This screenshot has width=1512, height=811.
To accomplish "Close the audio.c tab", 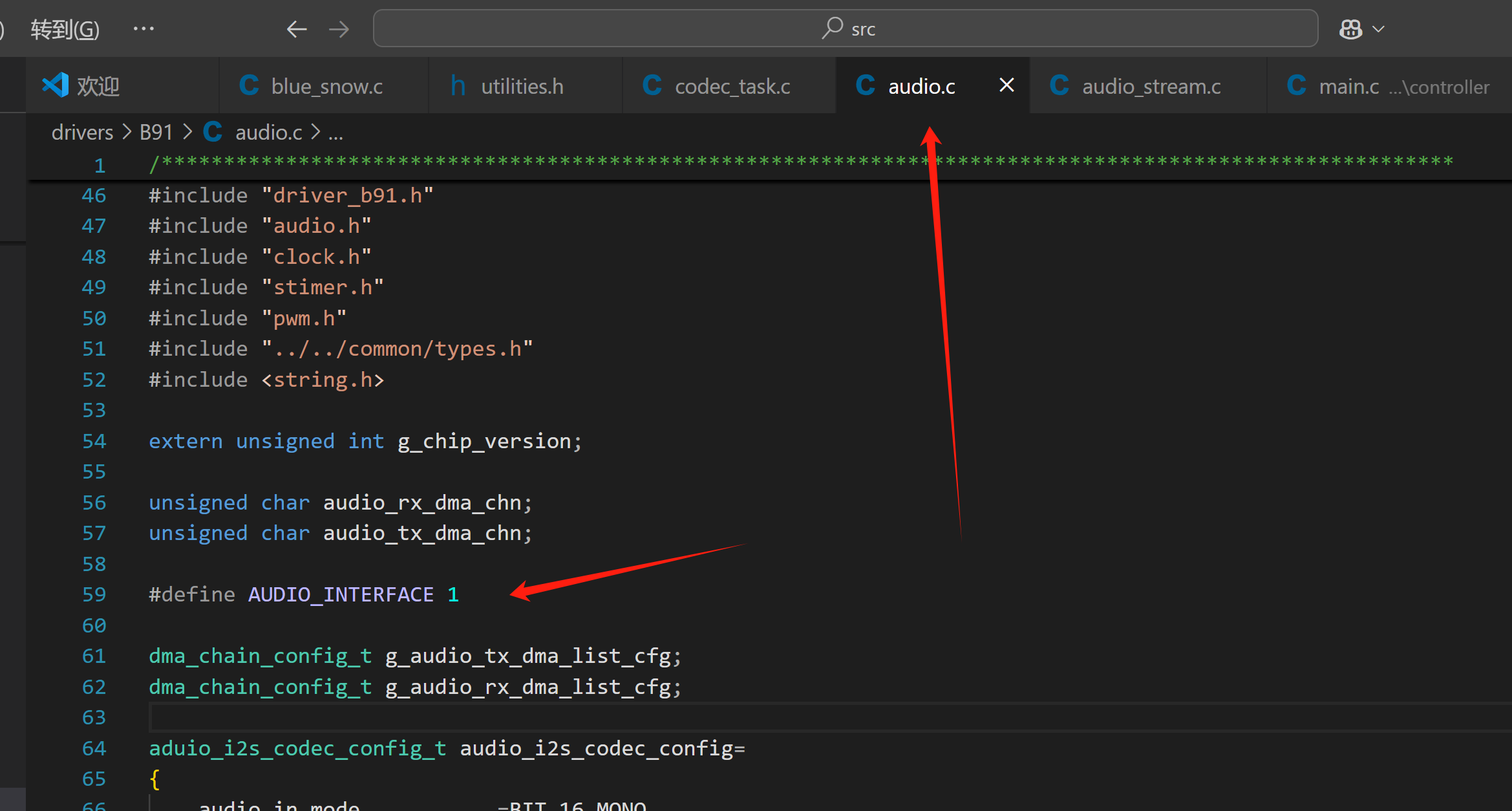I will pos(1006,85).
